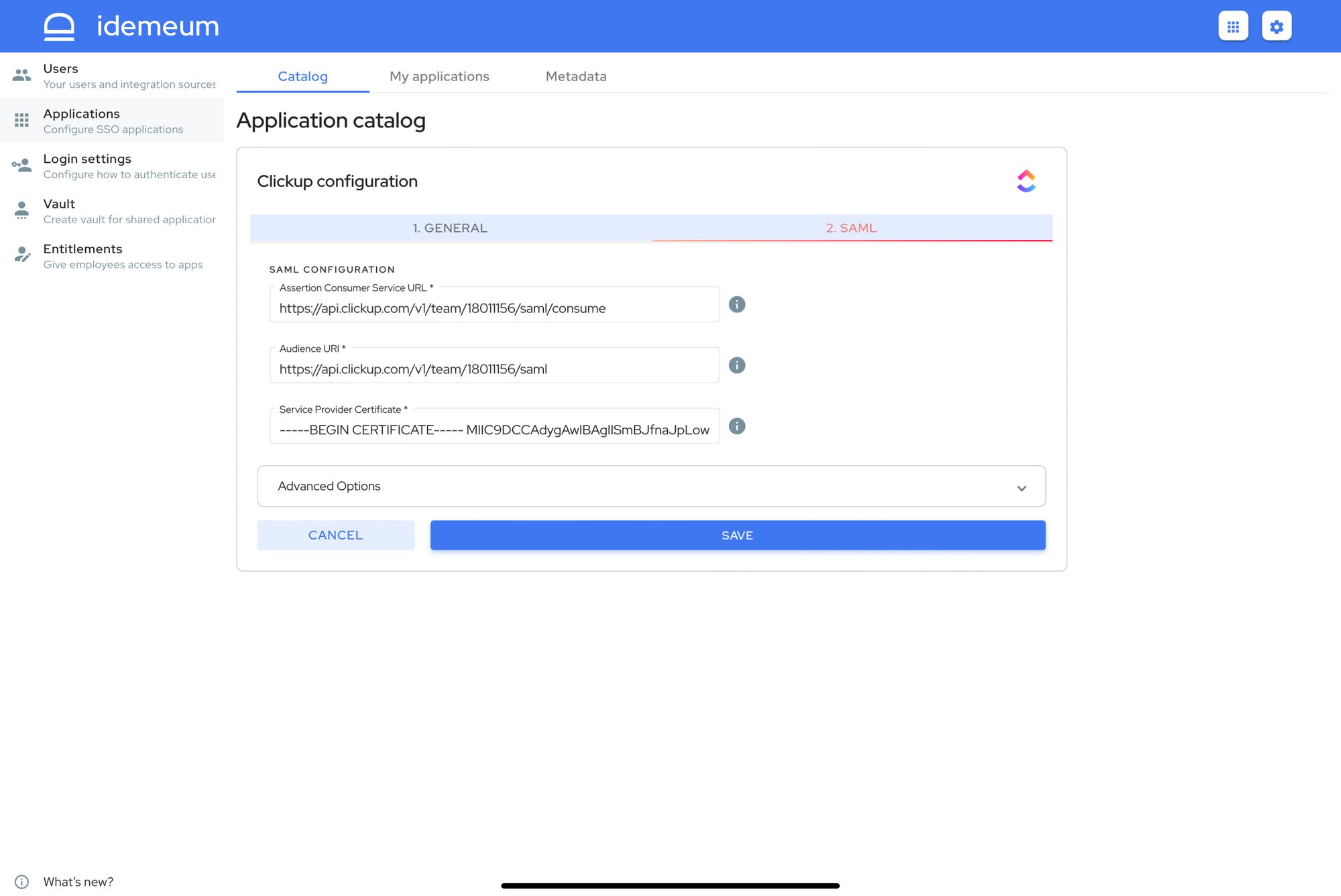The image size is (1341, 896).
Task: Switch to the Metadata tab
Action: click(576, 76)
